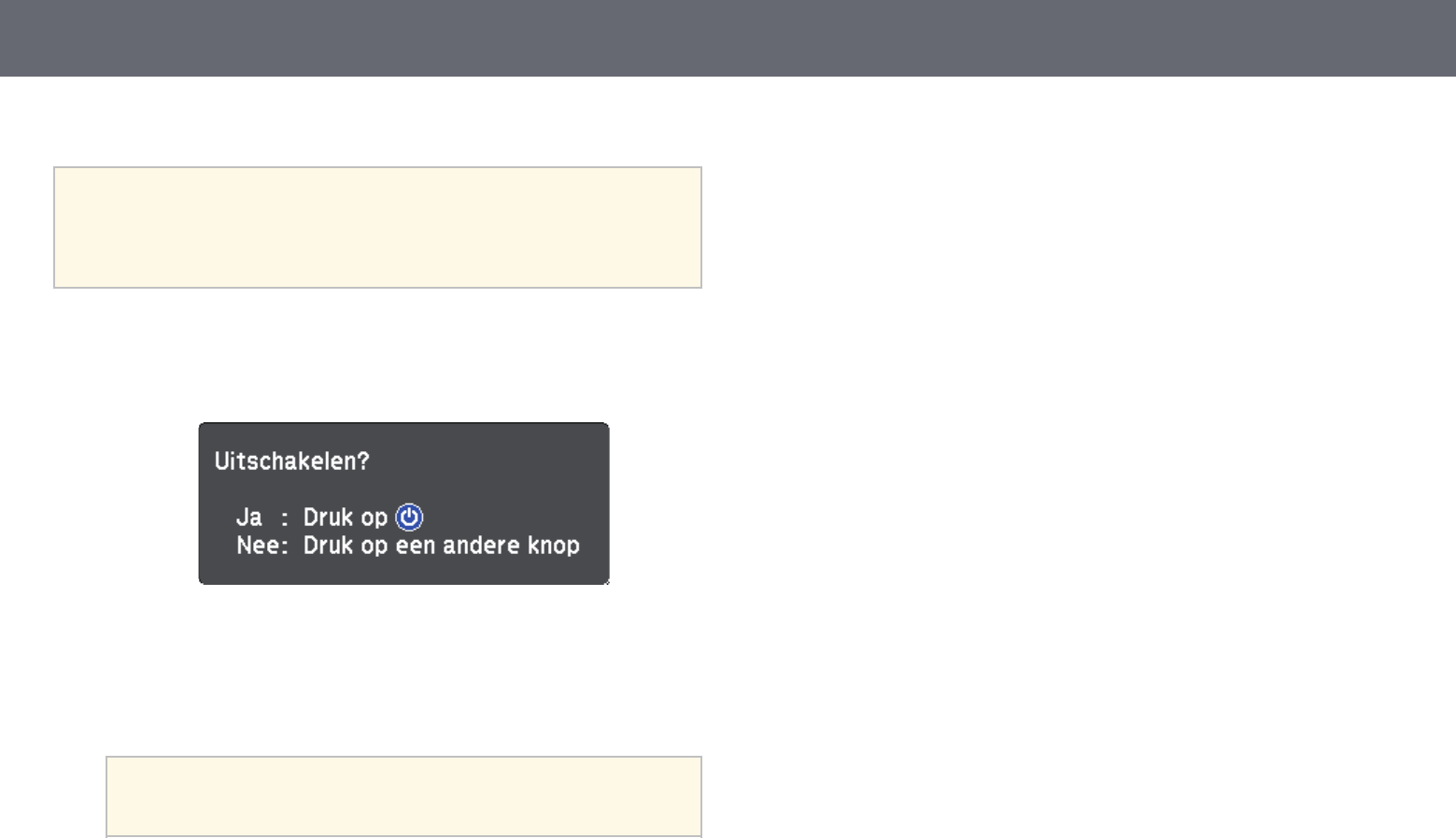Select the "Ja" option label
The height and width of the screenshot is (838, 1456).
(x=249, y=518)
